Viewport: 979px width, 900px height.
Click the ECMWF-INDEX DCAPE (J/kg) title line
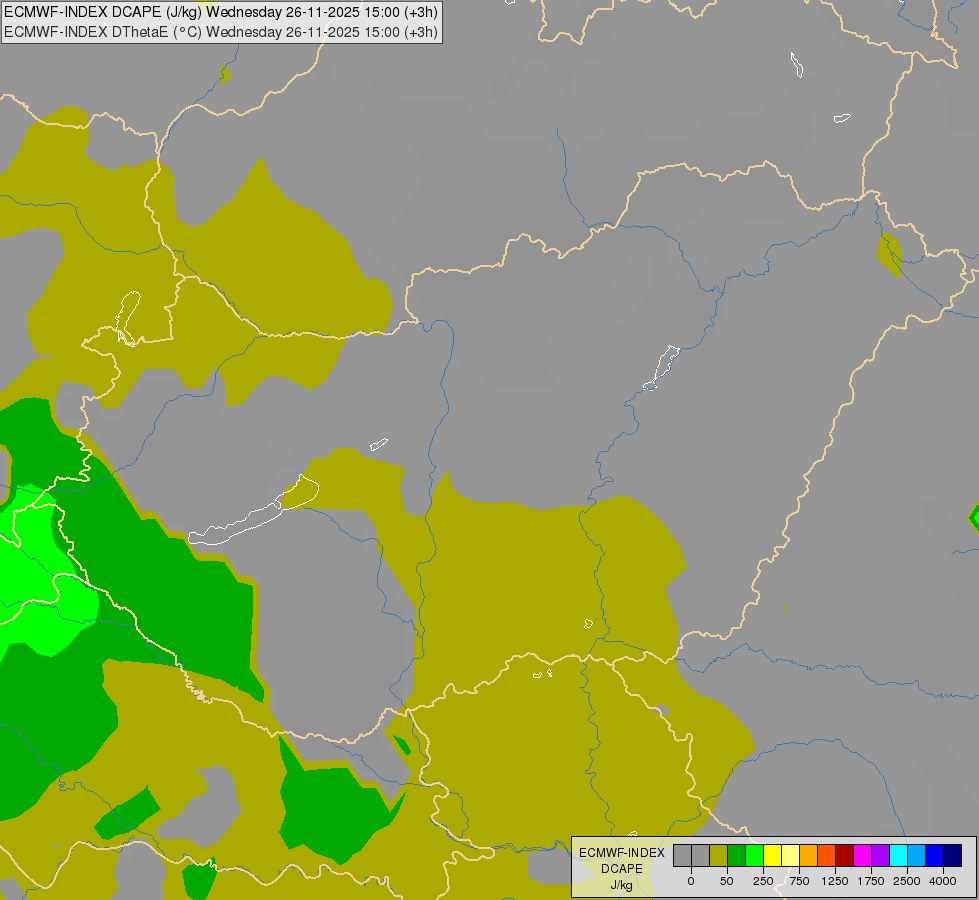pos(221,12)
